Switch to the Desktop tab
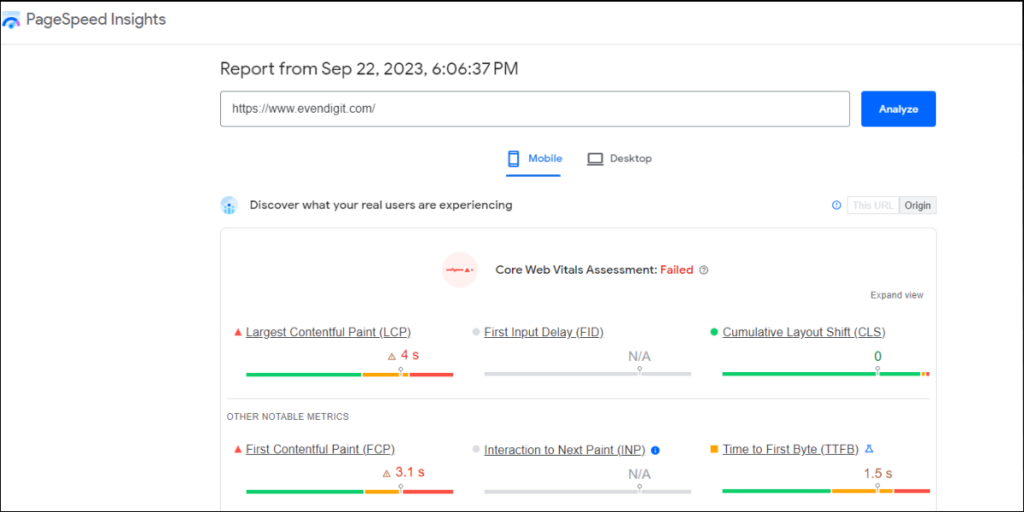 click(x=619, y=159)
